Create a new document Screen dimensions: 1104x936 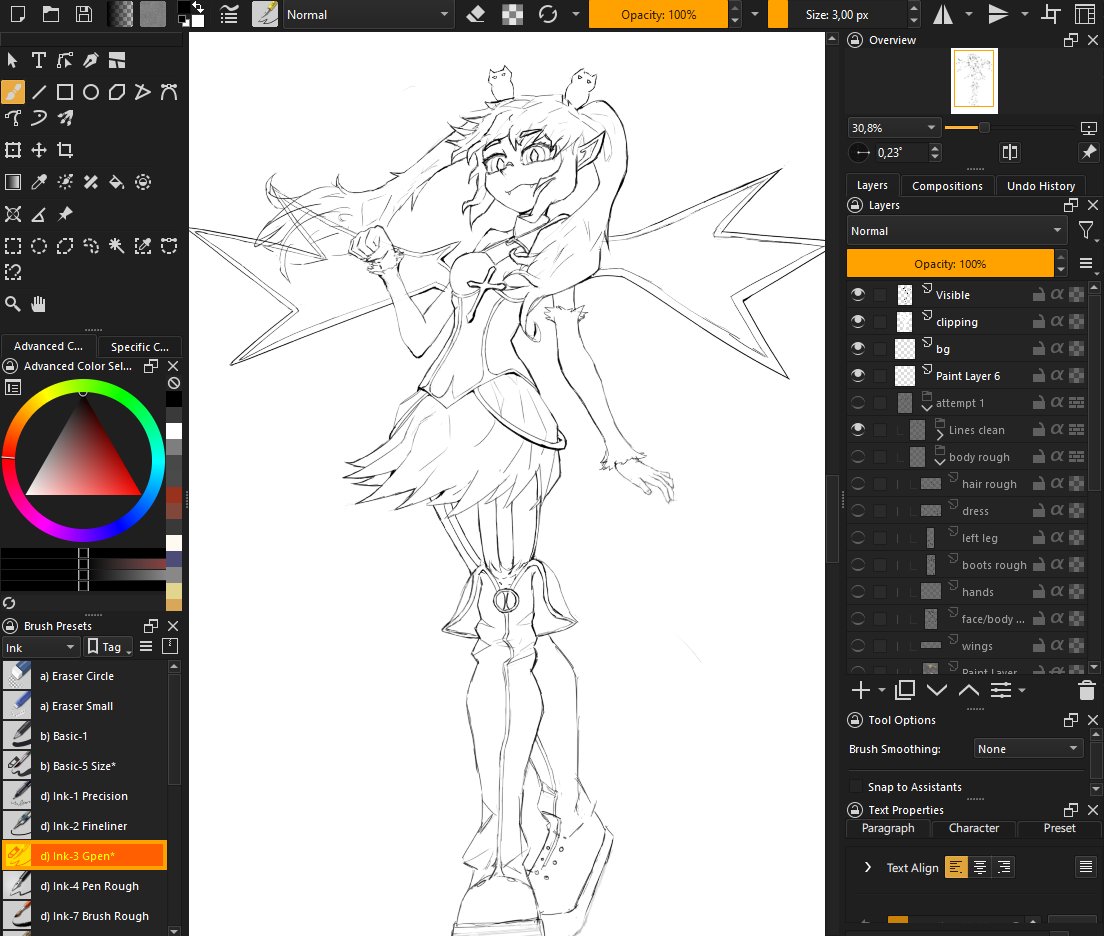click(x=18, y=14)
